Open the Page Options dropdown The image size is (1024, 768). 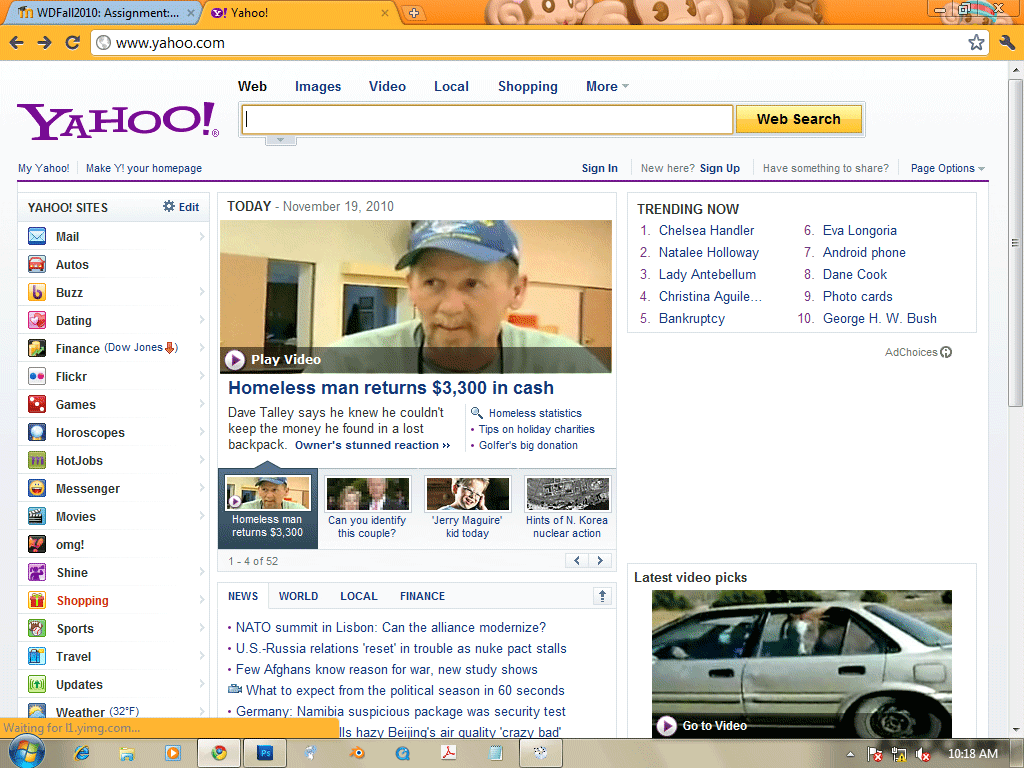tap(947, 168)
